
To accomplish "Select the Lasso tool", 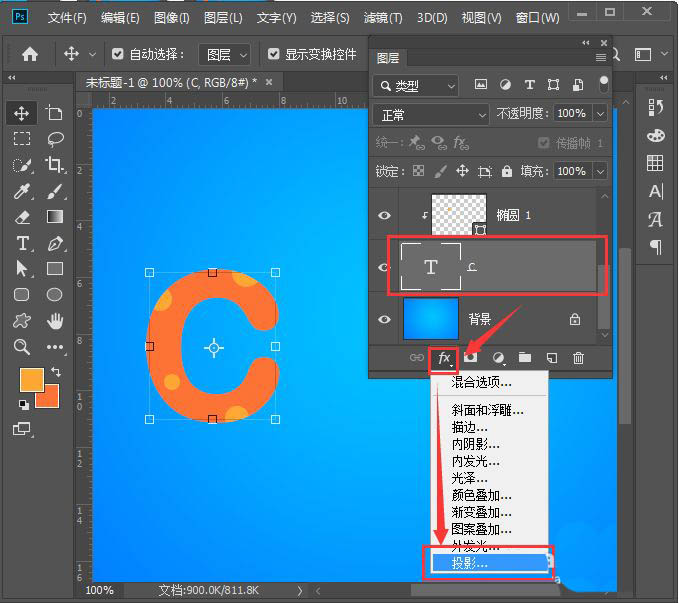I will coord(55,139).
